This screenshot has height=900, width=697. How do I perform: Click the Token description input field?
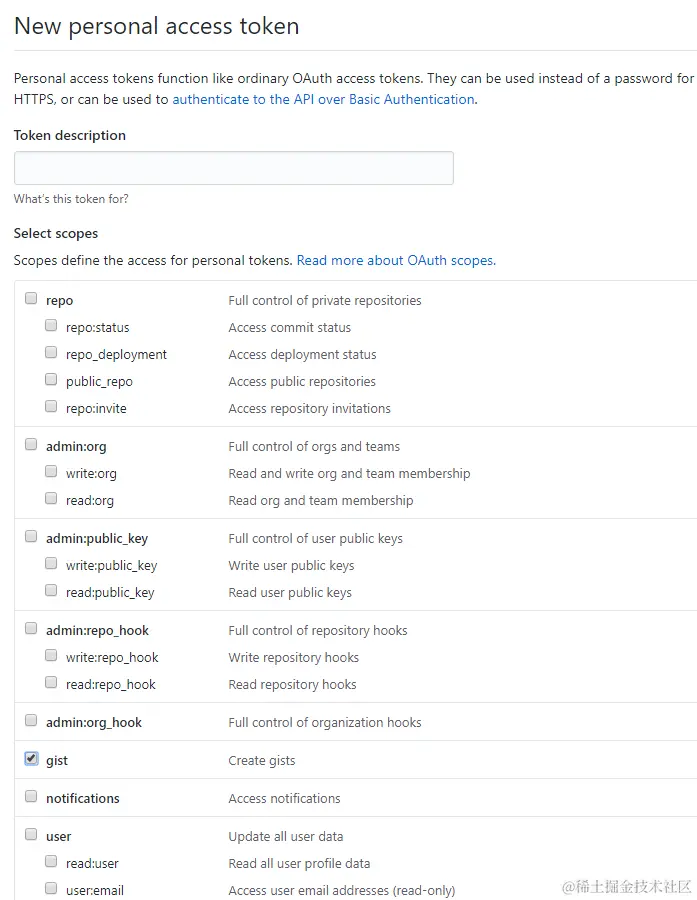233,168
